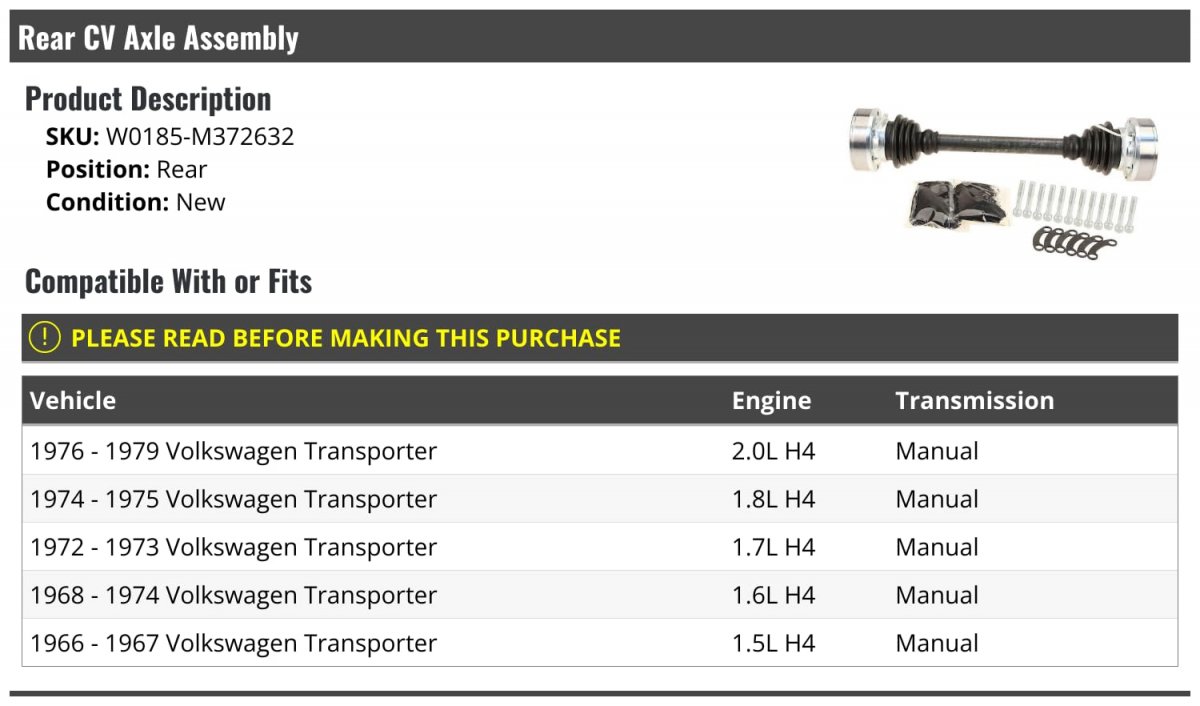The width and height of the screenshot is (1200, 706).
Task: Click the 1966 - 1967 Volkswagen Transporter row
Action: 600,643
